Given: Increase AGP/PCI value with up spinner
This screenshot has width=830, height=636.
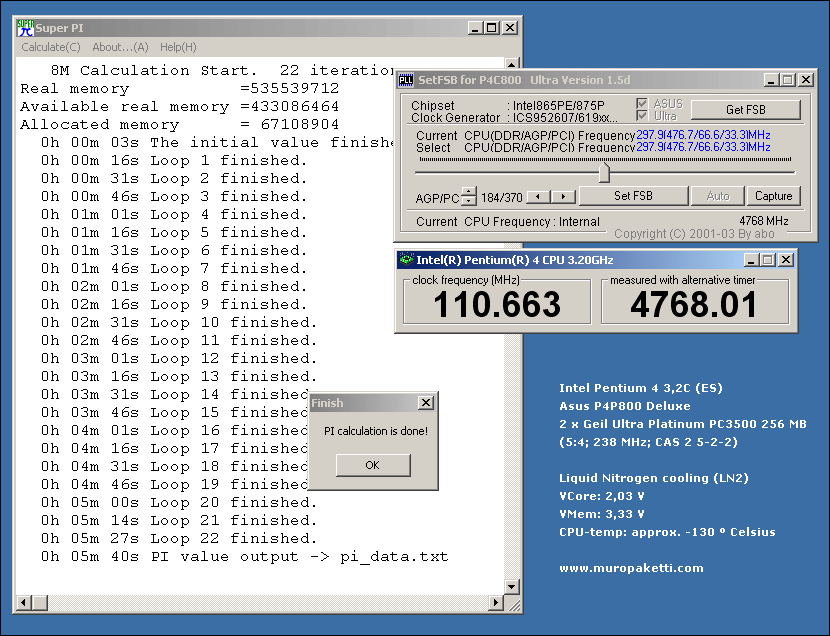Looking at the screenshot, I should [469, 192].
